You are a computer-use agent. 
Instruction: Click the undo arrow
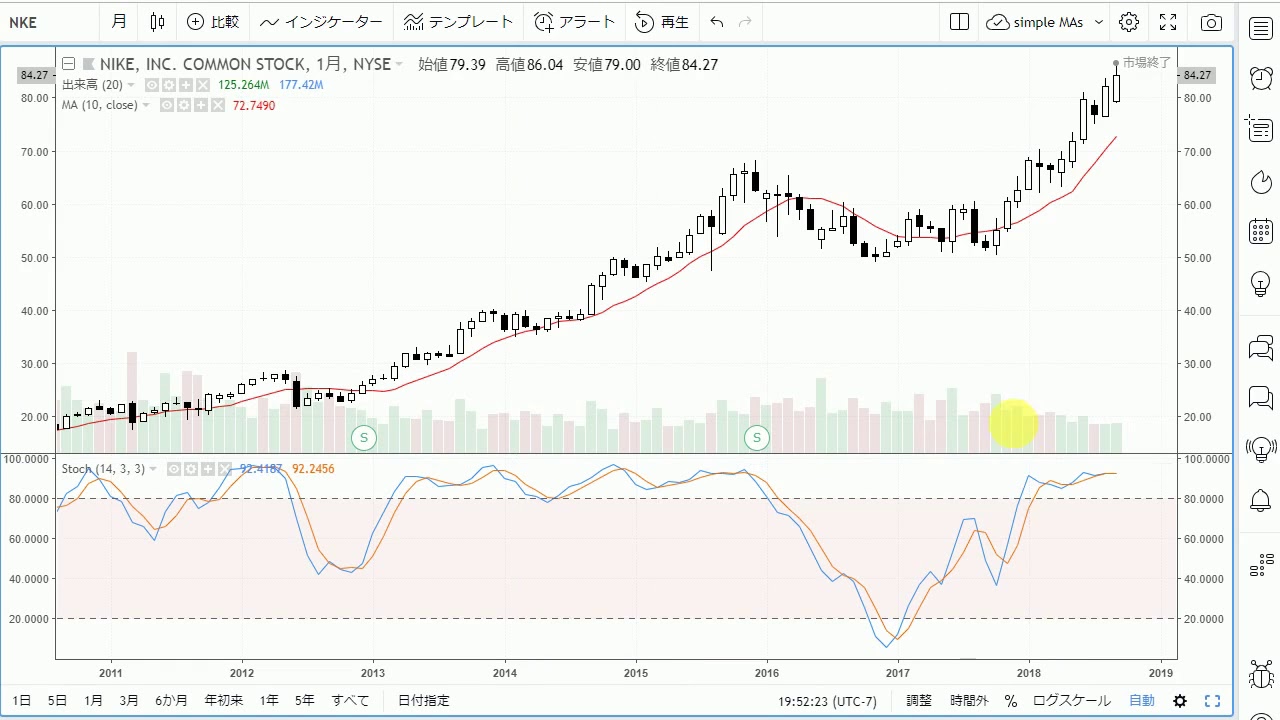point(717,22)
